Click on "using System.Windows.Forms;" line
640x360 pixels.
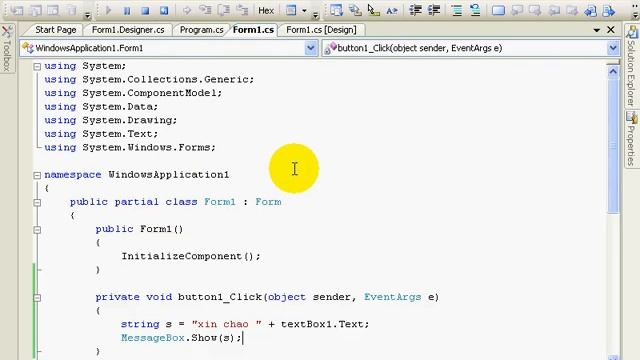pos(130,147)
